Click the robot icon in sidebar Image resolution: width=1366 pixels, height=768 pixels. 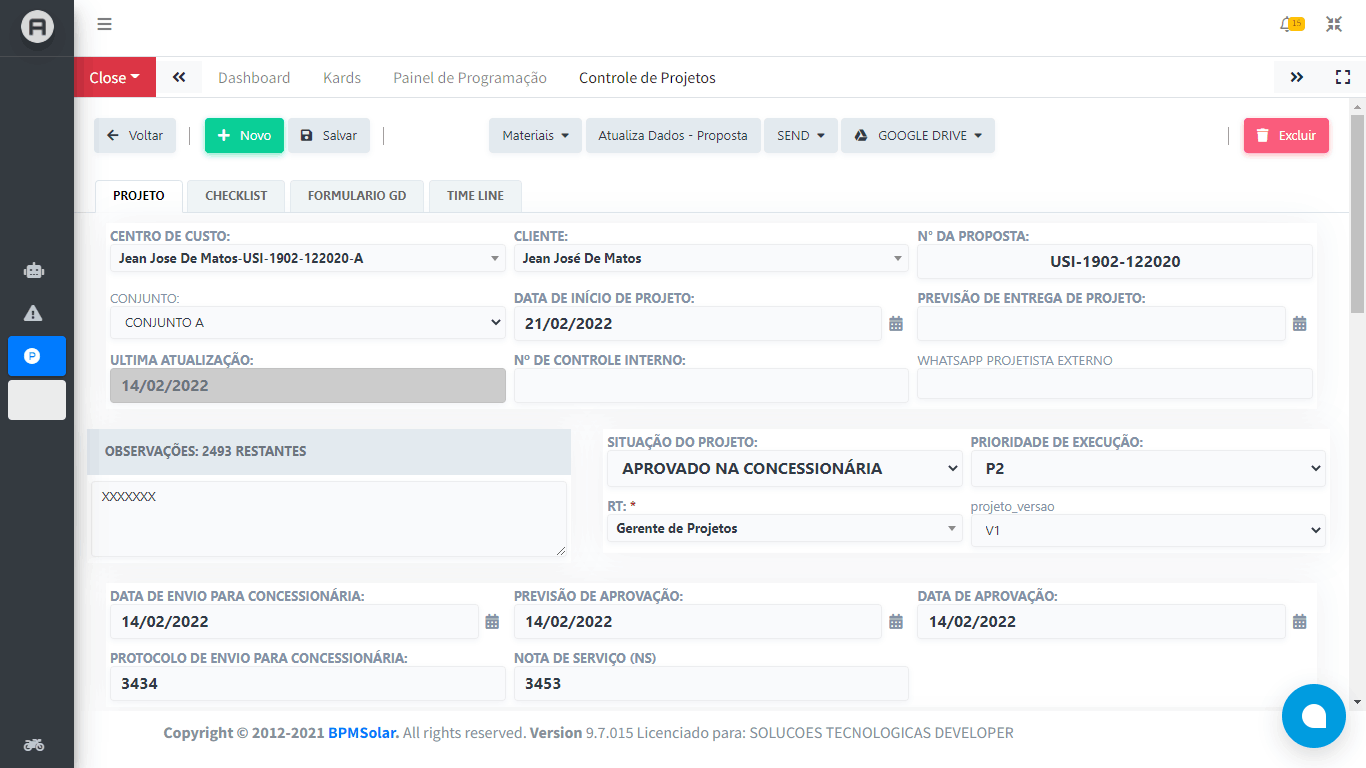coord(33,270)
